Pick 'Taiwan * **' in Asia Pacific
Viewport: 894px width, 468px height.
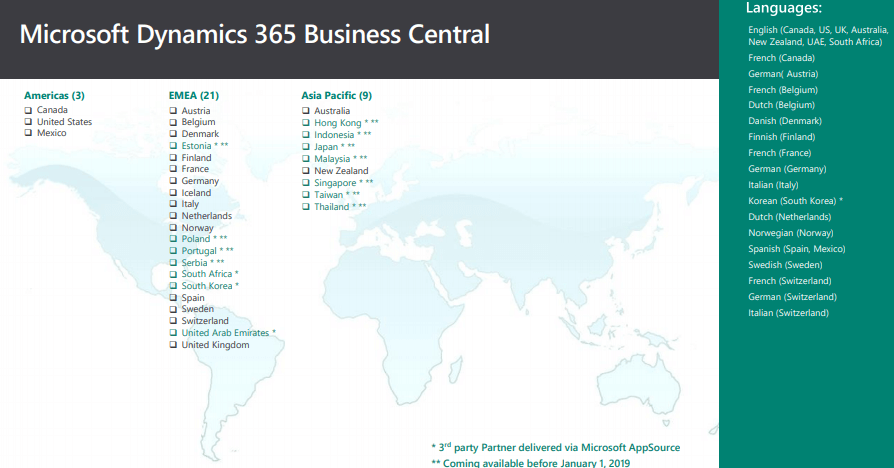(x=337, y=195)
